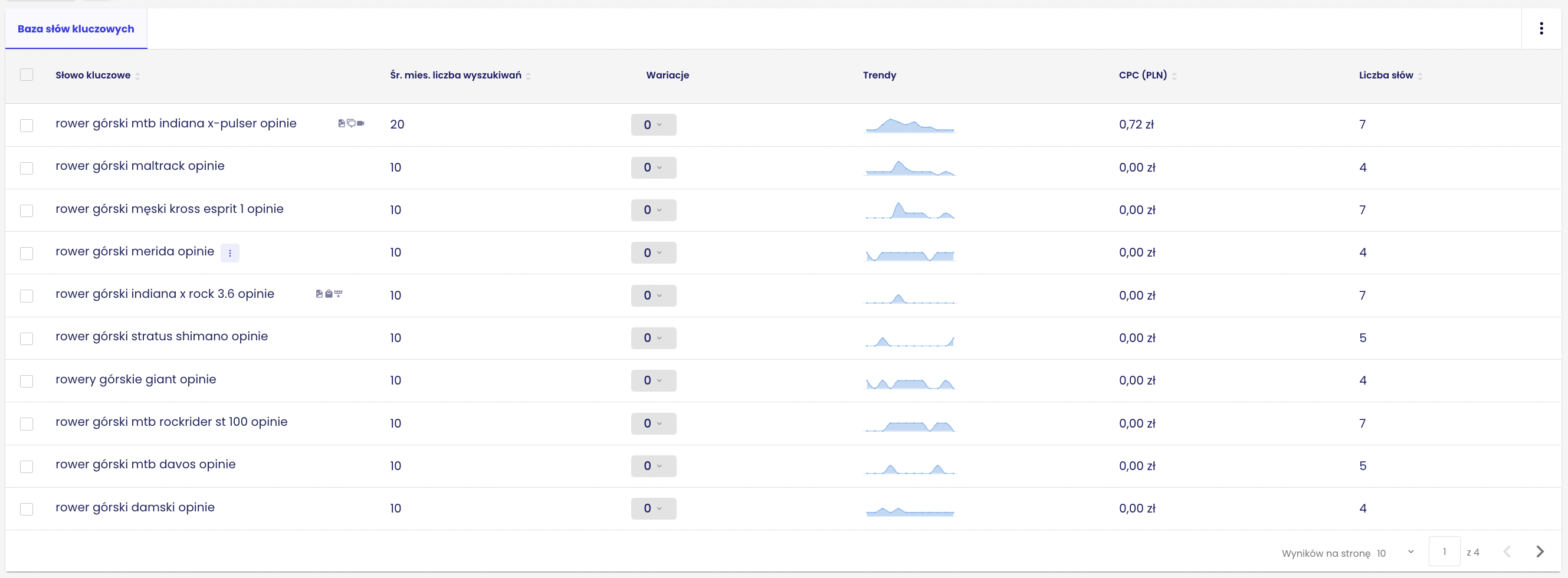Switch to Baza słów kluczowych tab
Image resolution: width=1568 pixels, height=578 pixels.
click(x=76, y=28)
